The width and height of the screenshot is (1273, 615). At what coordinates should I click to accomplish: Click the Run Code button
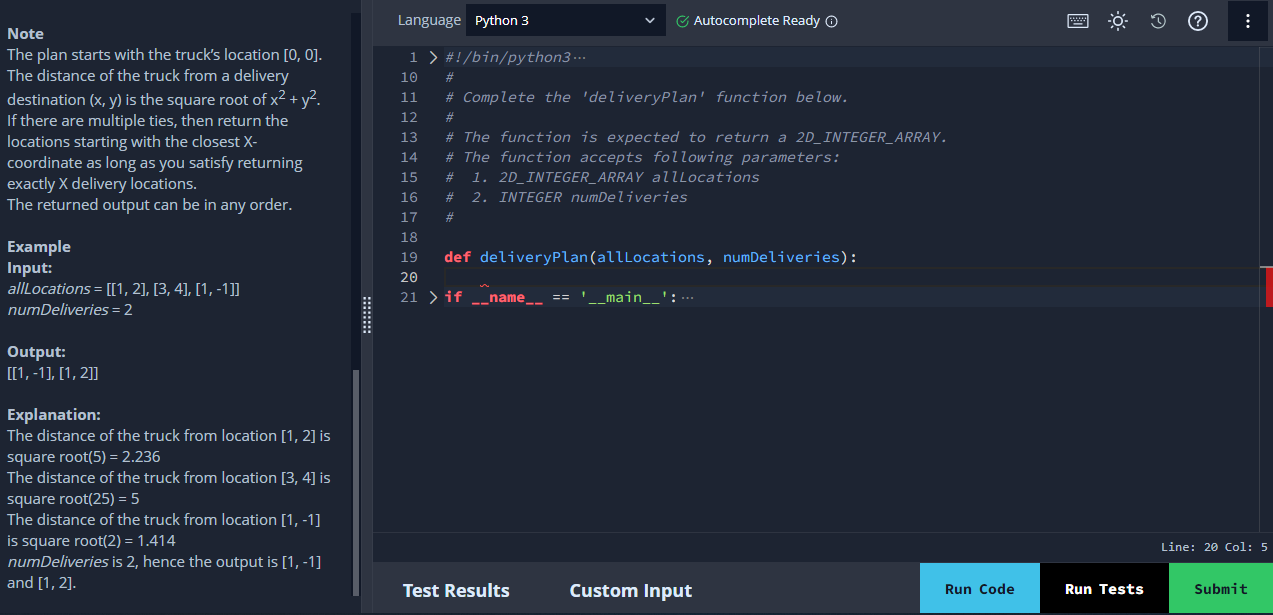(979, 589)
